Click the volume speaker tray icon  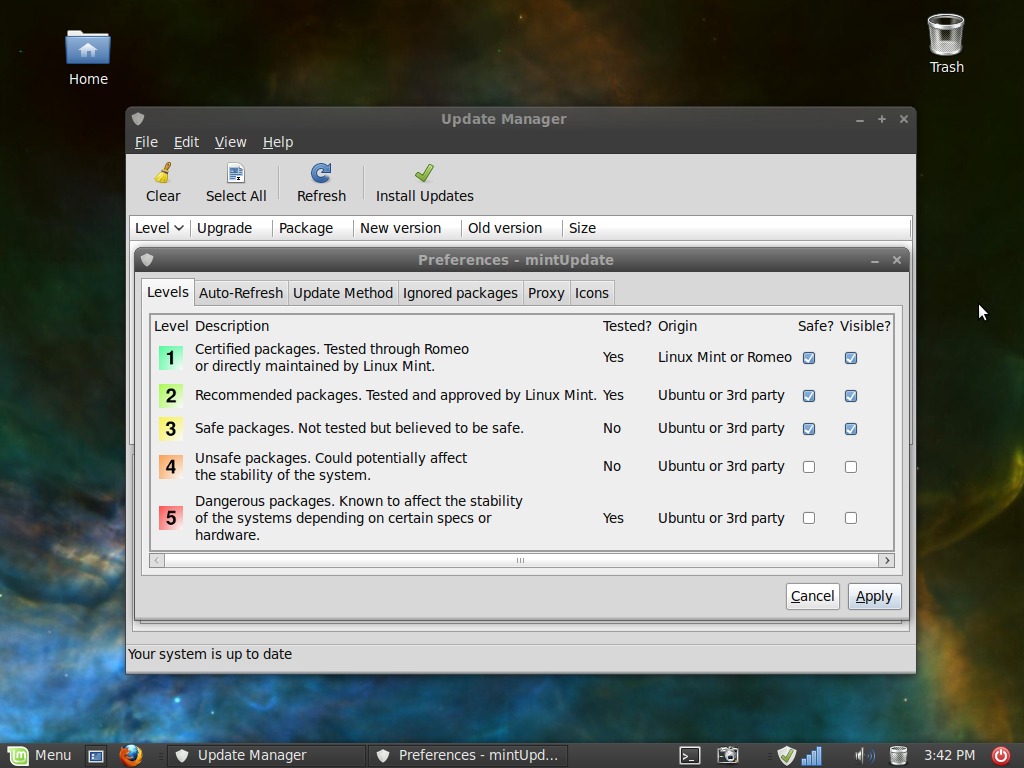pyautogui.click(x=864, y=756)
